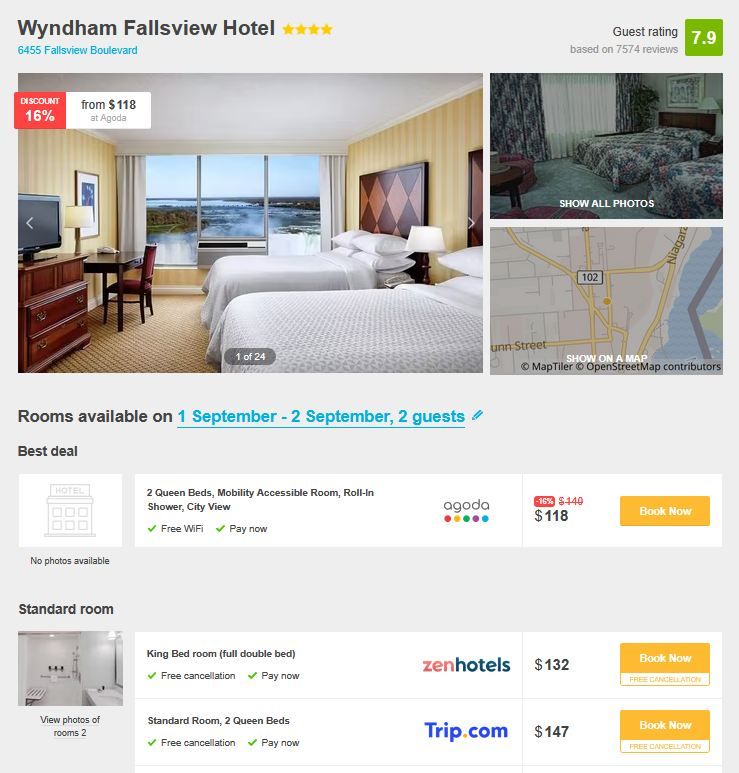Click the 7.9 guest rating badge
The image size is (739, 773).
[x=704, y=37]
